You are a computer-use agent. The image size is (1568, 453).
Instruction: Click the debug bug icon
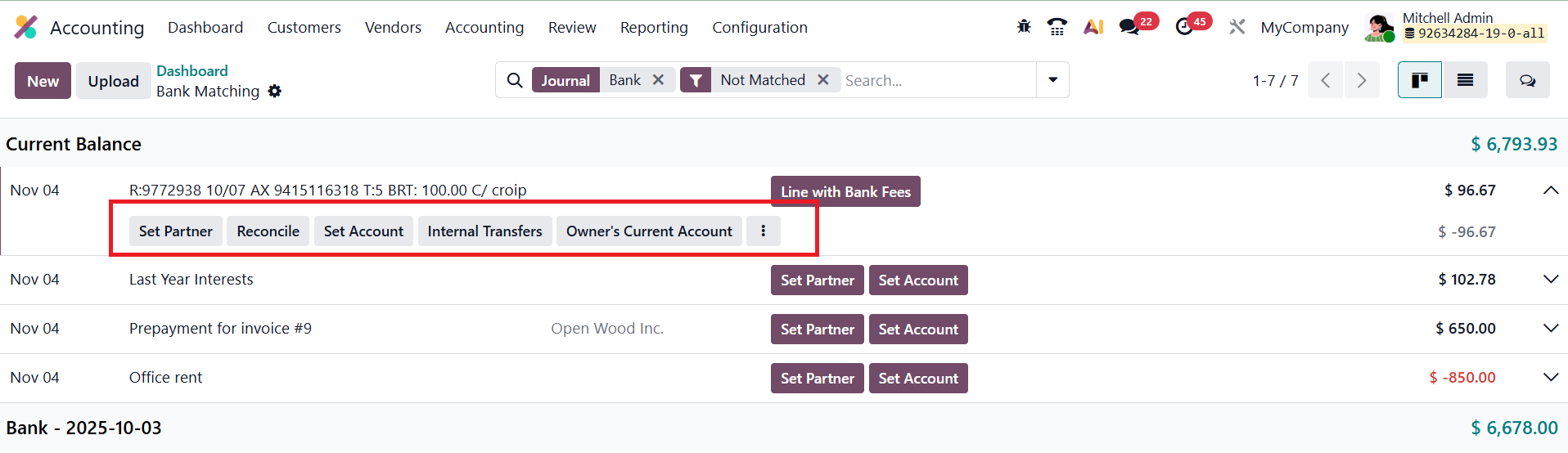point(1024,27)
